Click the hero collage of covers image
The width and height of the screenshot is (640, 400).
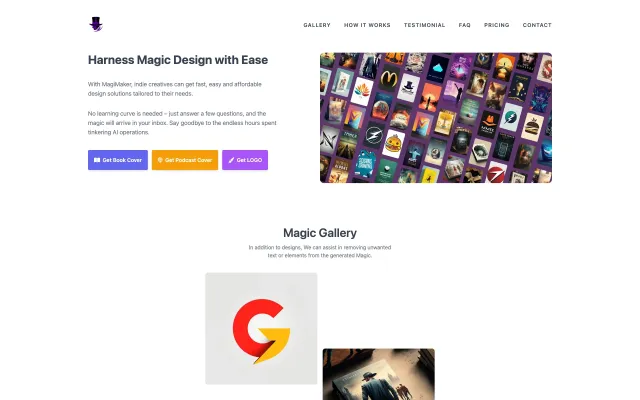pos(436,118)
